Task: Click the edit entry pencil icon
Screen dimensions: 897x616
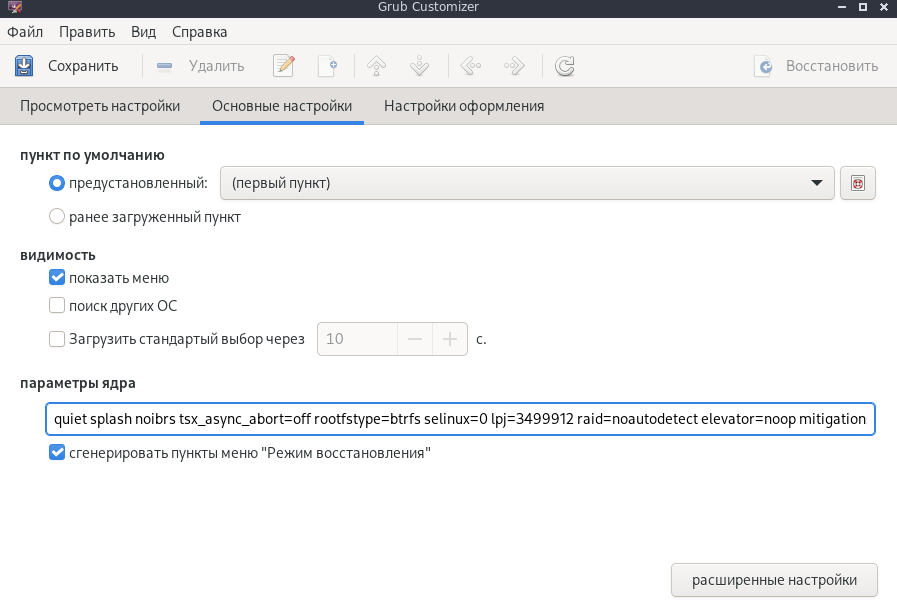Action: (x=284, y=66)
